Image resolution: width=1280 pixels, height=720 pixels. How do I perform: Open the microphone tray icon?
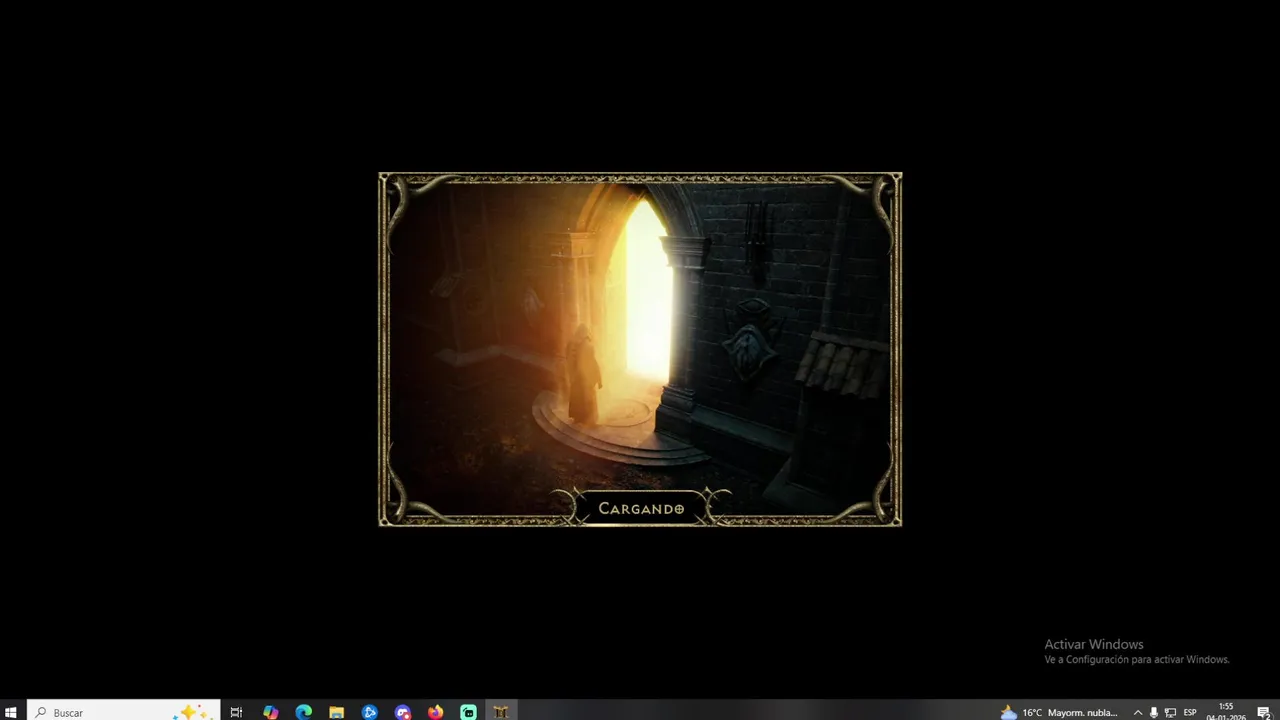[x=1154, y=712]
